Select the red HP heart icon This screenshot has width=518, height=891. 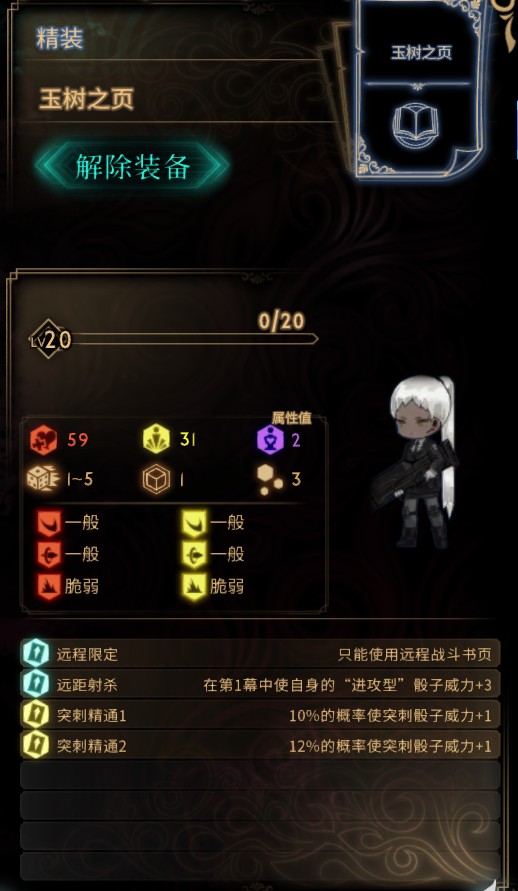pyautogui.click(x=44, y=440)
